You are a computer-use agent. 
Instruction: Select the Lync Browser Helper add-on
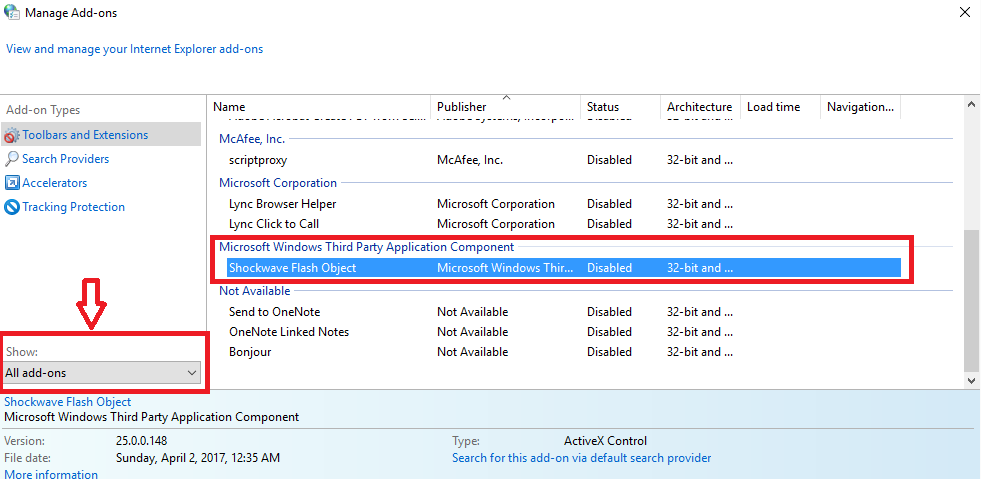point(563,204)
